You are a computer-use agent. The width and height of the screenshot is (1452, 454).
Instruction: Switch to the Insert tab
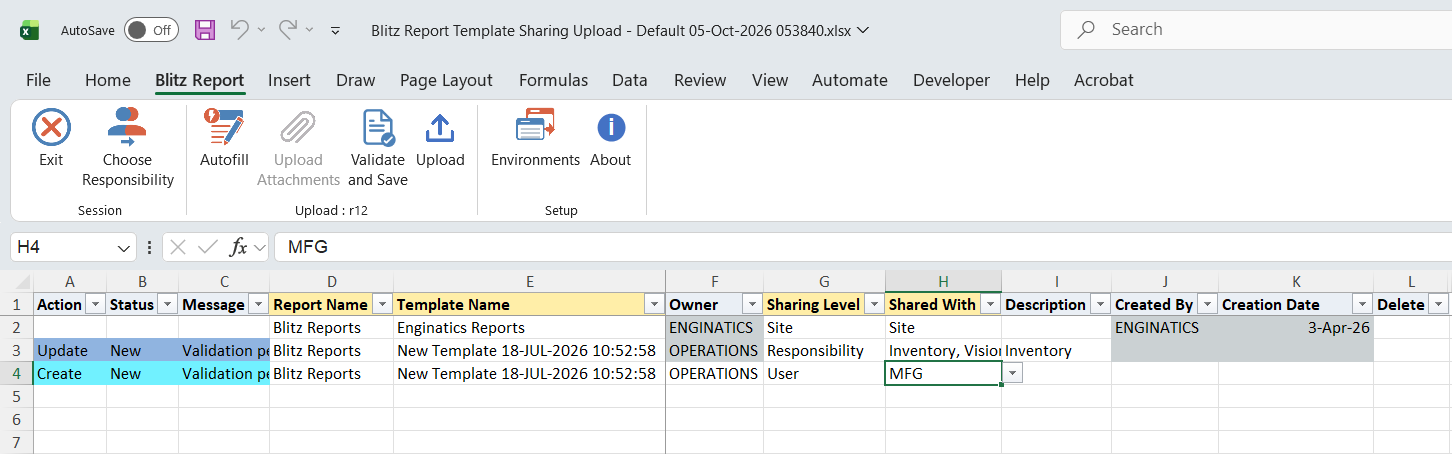(x=289, y=80)
